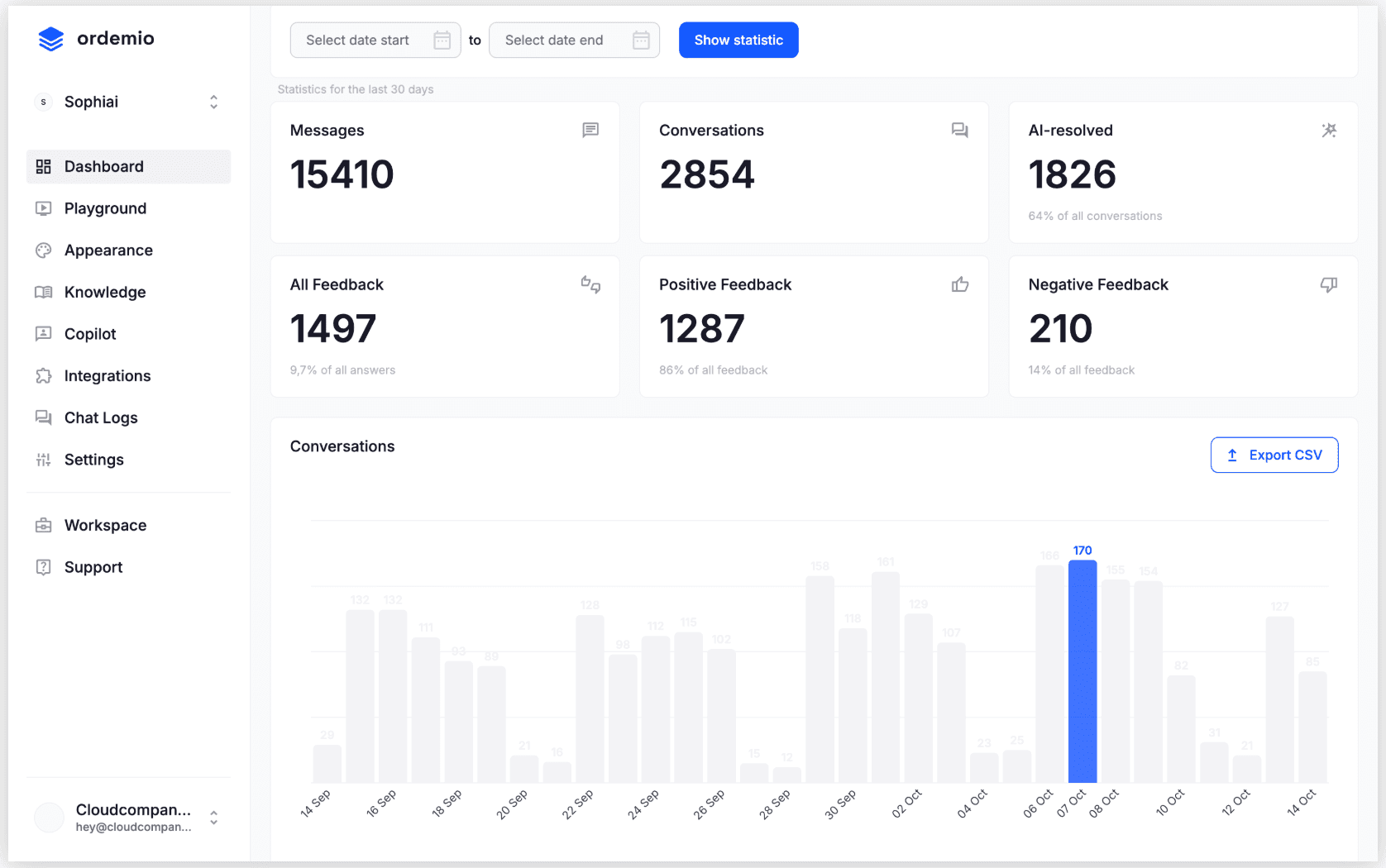Open the Knowledge section

pyautogui.click(x=129, y=292)
